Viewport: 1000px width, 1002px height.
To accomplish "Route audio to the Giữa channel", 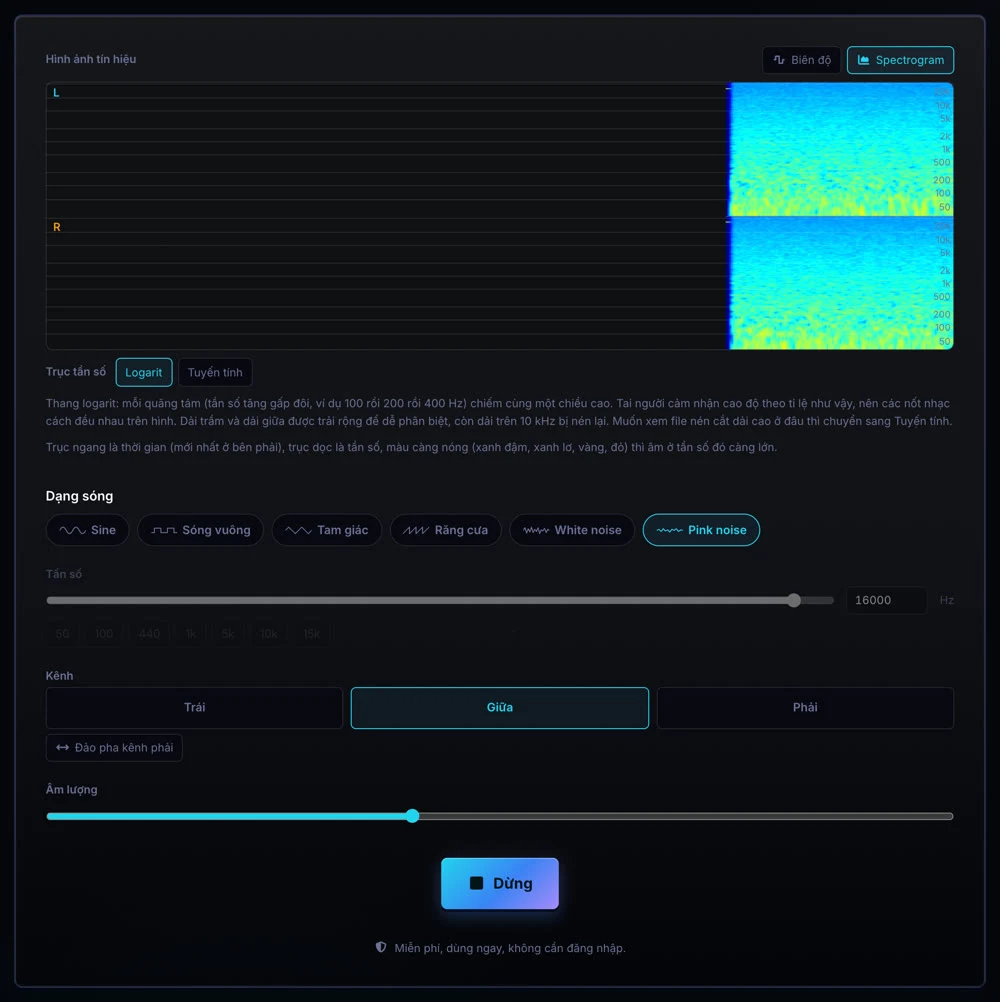I will 500,708.
